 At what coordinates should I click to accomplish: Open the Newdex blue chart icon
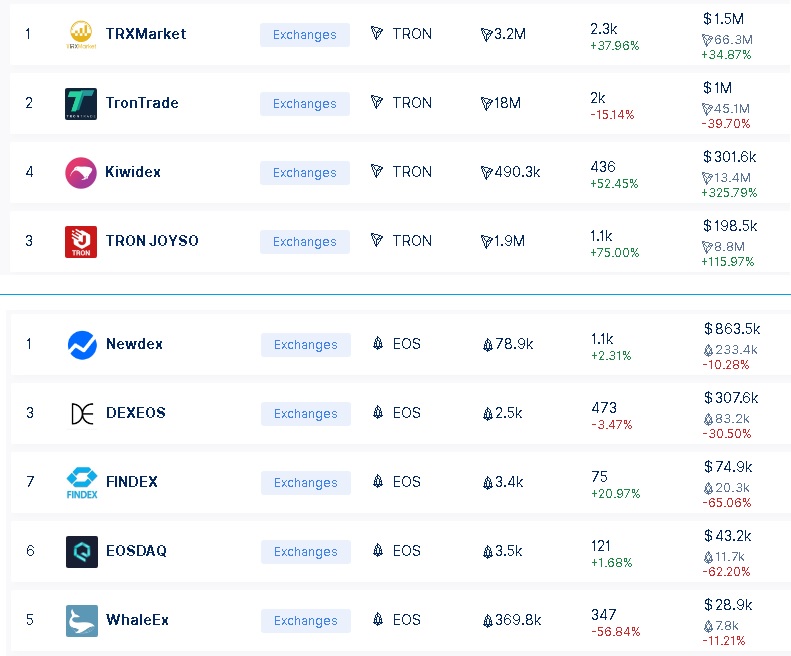click(x=82, y=345)
